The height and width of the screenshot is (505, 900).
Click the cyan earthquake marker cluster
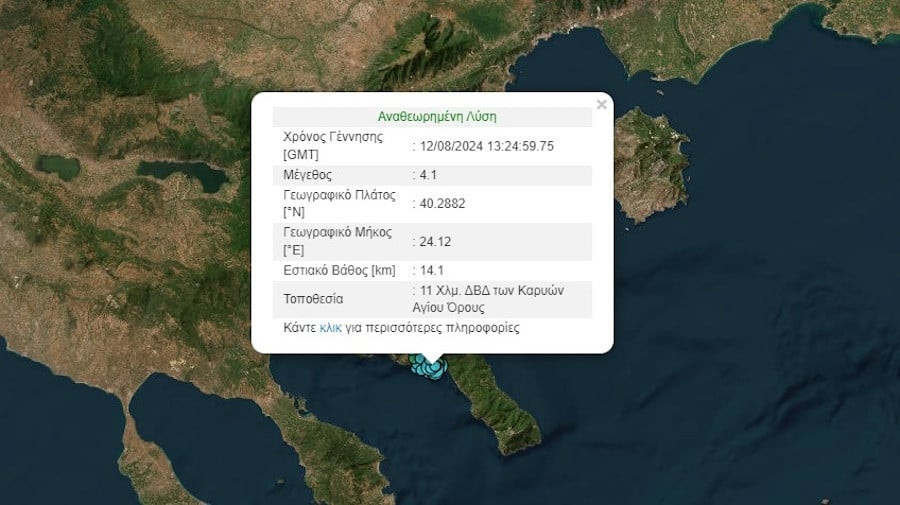430,368
